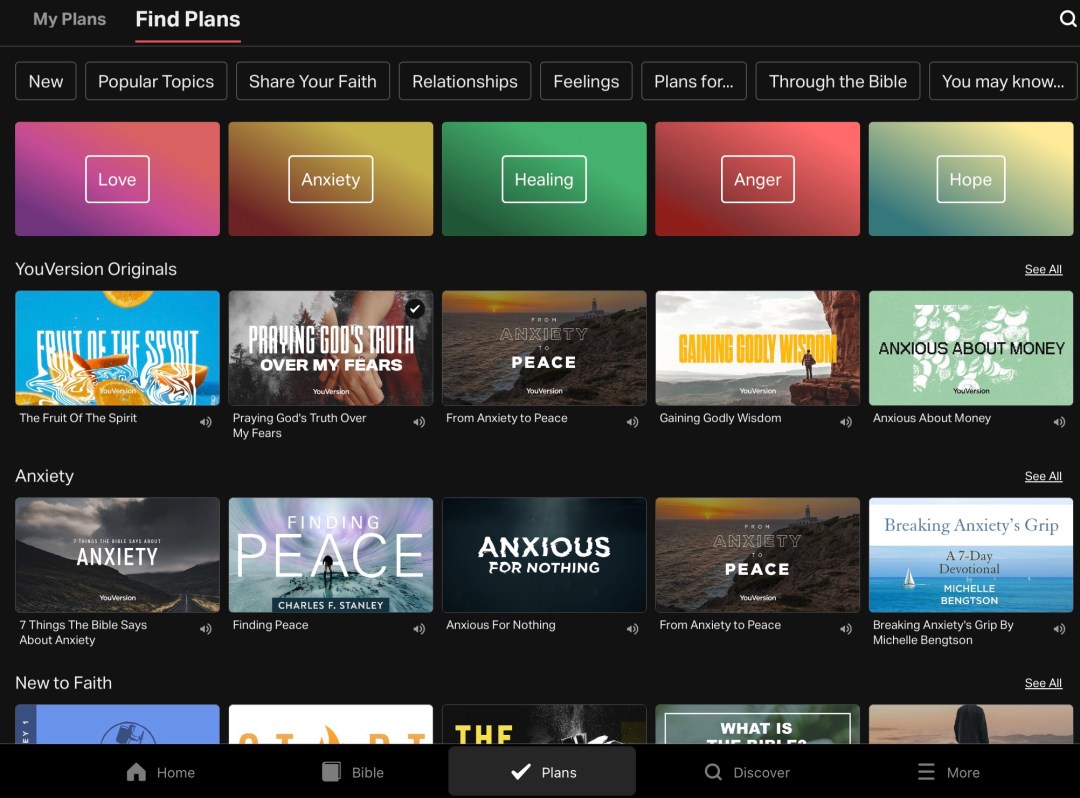Viewport: 1080px width, 798px height.
Task: Open Discover in bottom navigation
Action: [747, 772]
